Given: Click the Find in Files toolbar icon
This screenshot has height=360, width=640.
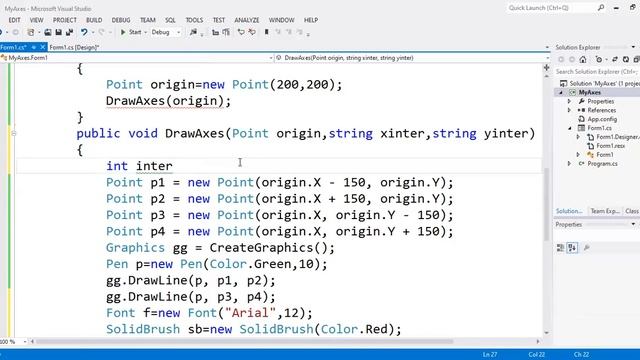Looking at the screenshot, I should point(193,32).
